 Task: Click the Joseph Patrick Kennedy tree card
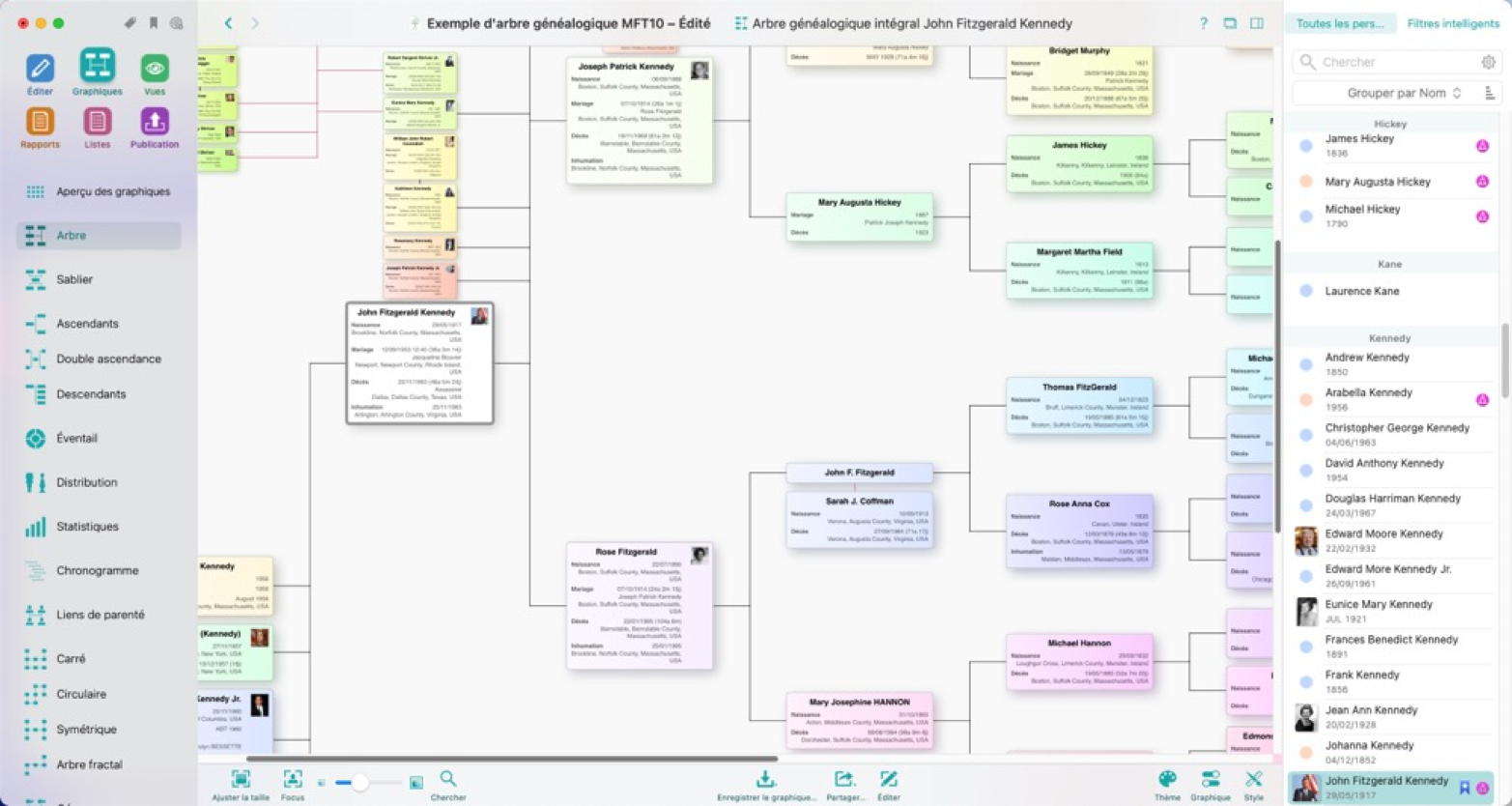coord(640,121)
